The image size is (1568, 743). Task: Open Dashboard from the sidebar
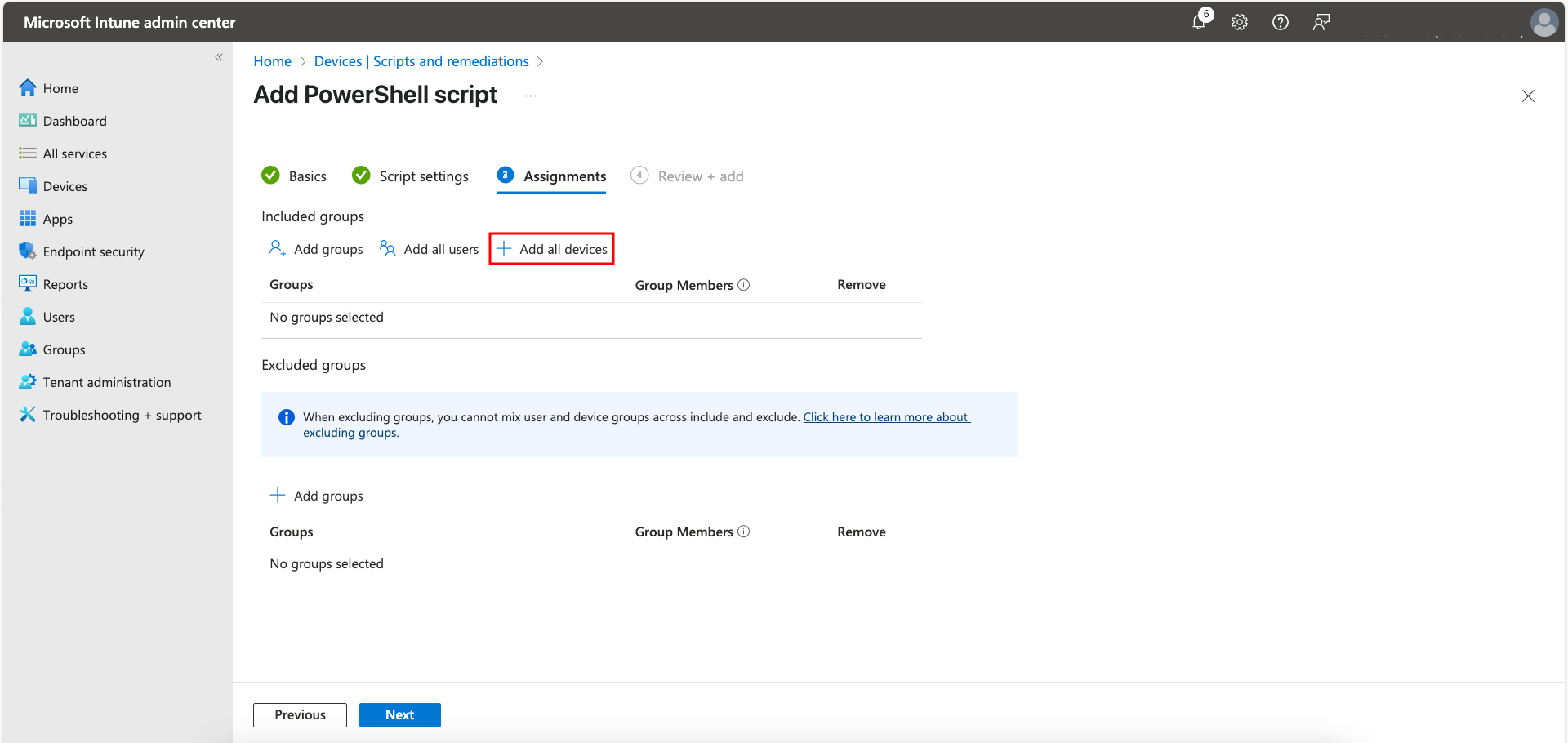point(63,121)
